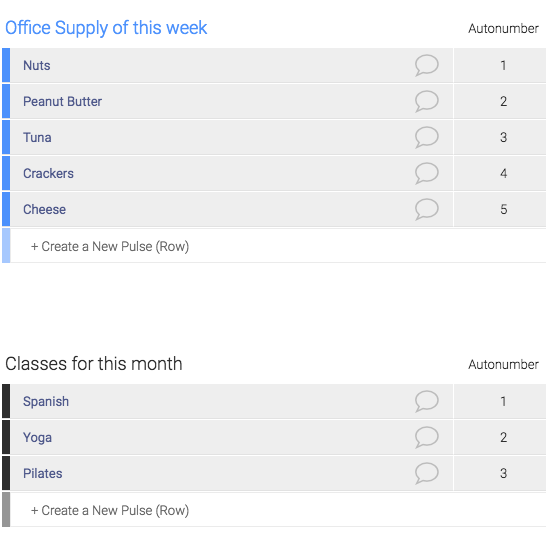
Task: Create a new pulse under Classes group
Action: pos(110,510)
